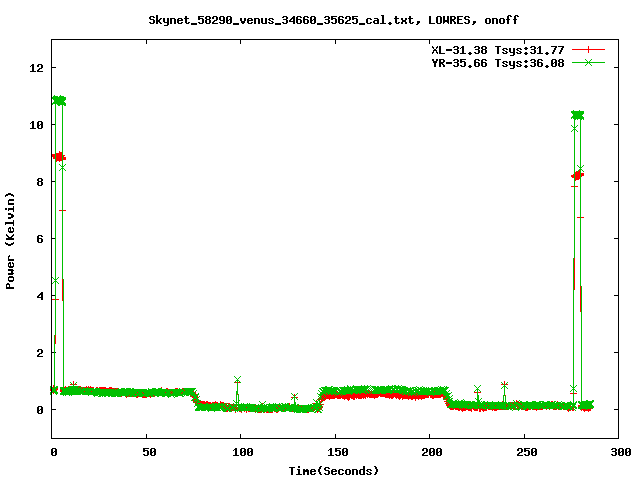The height and width of the screenshot is (480, 640).
Task: Click the Power (Kelvin) axis label
Action: click(10, 241)
